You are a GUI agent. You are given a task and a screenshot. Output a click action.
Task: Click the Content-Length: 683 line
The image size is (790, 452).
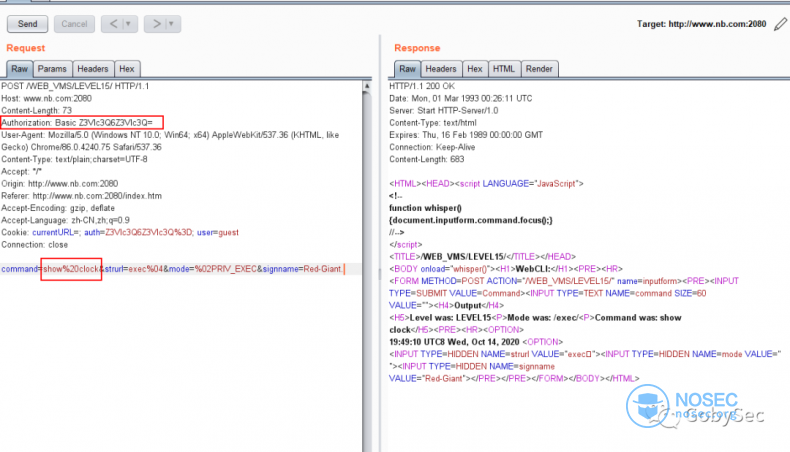pyautogui.click(x=426, y=159)
